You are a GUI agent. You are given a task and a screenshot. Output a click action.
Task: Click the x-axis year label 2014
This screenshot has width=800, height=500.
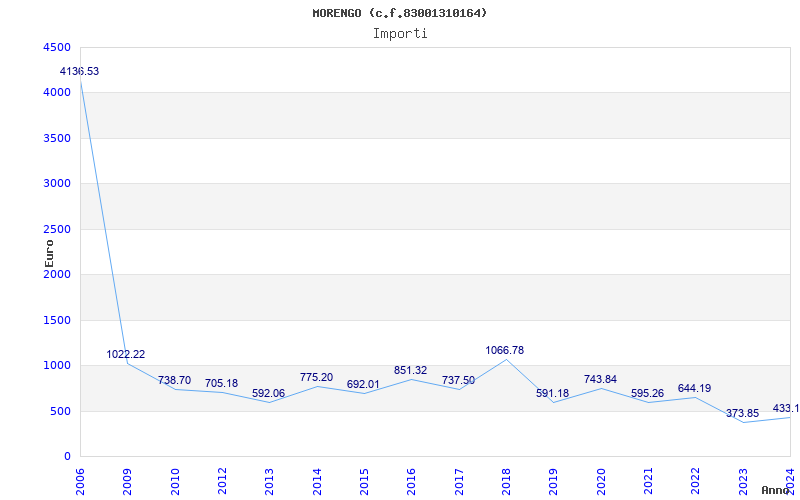coord(317,481)
